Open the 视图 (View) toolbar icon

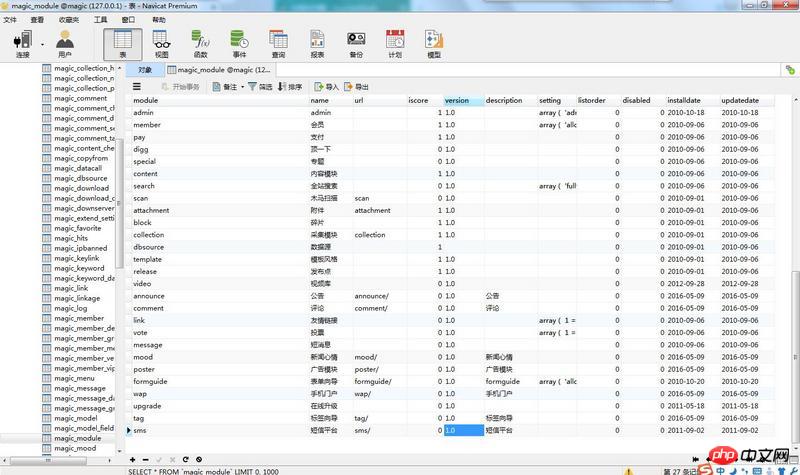(161, 44)
